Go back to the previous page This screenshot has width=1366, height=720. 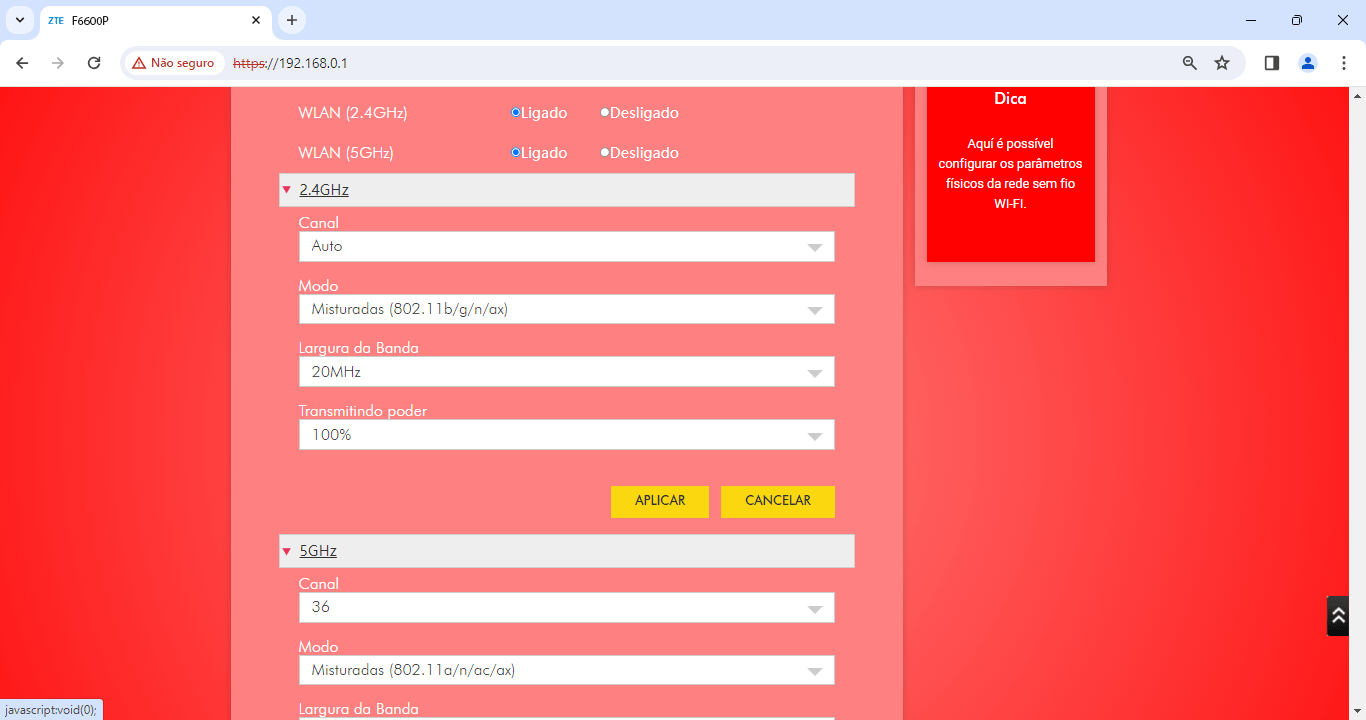pyautogui.click(x=22, y=63)
